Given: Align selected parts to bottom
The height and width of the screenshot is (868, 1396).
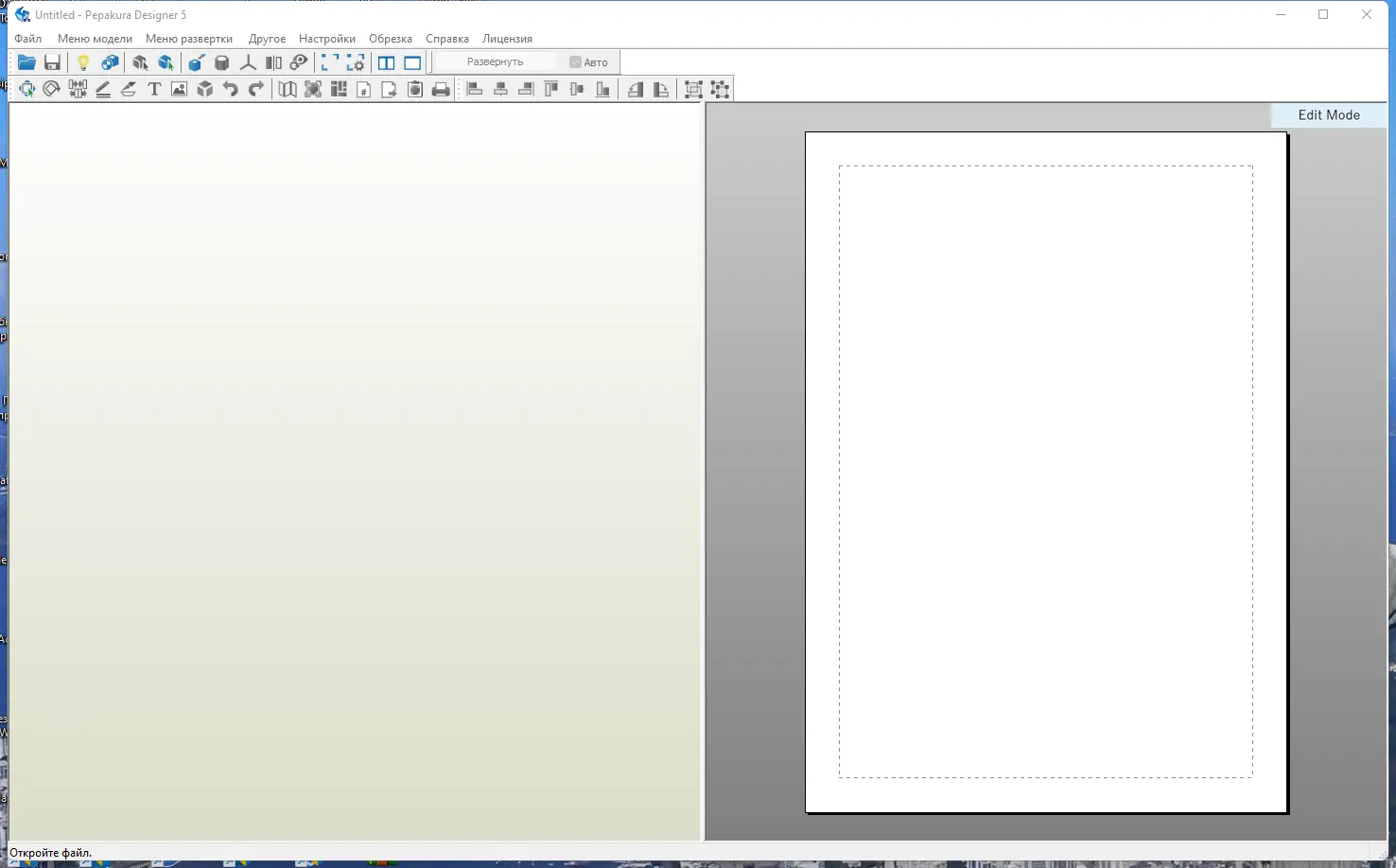Looking at the screenshot, I should 602,89.
